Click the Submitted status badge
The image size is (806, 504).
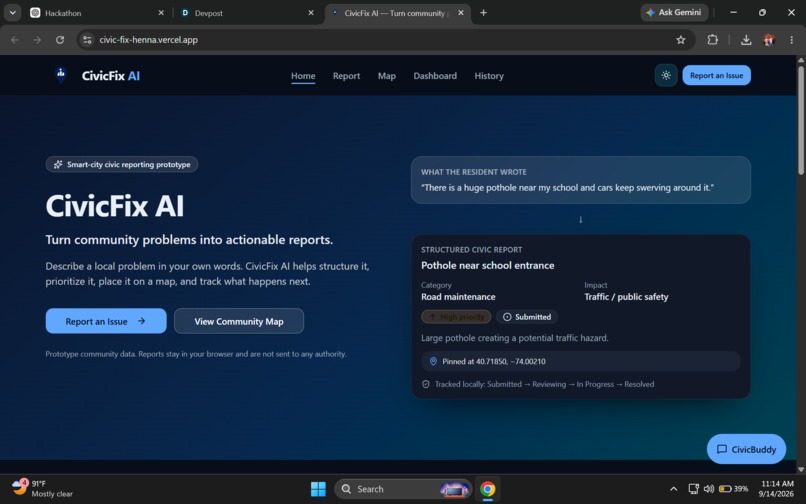click(527, 317)
